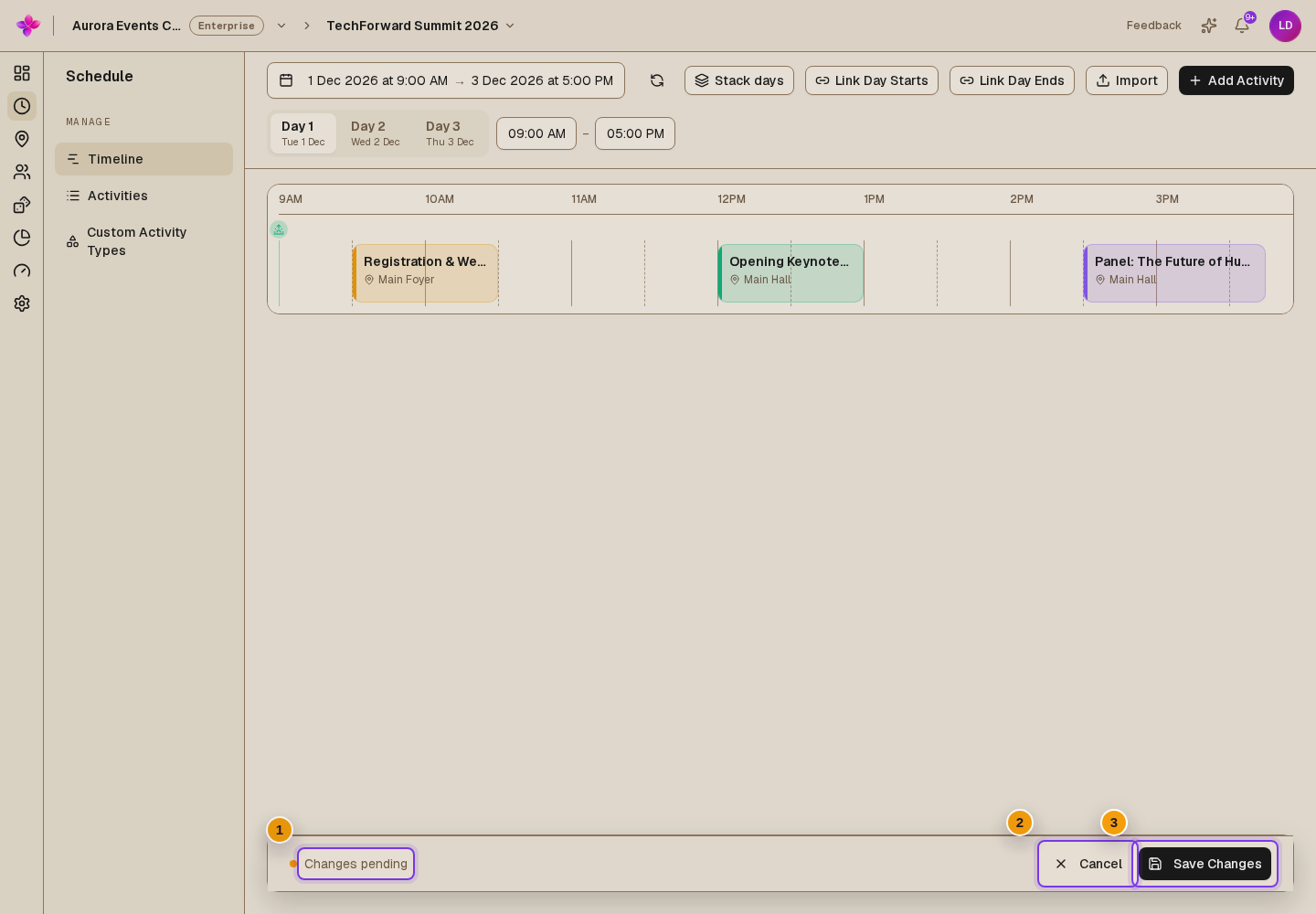This screenshot has height=914, width=1316.
Task: Switch to the Day 2 tab
Action: click(x=376, y=133)
